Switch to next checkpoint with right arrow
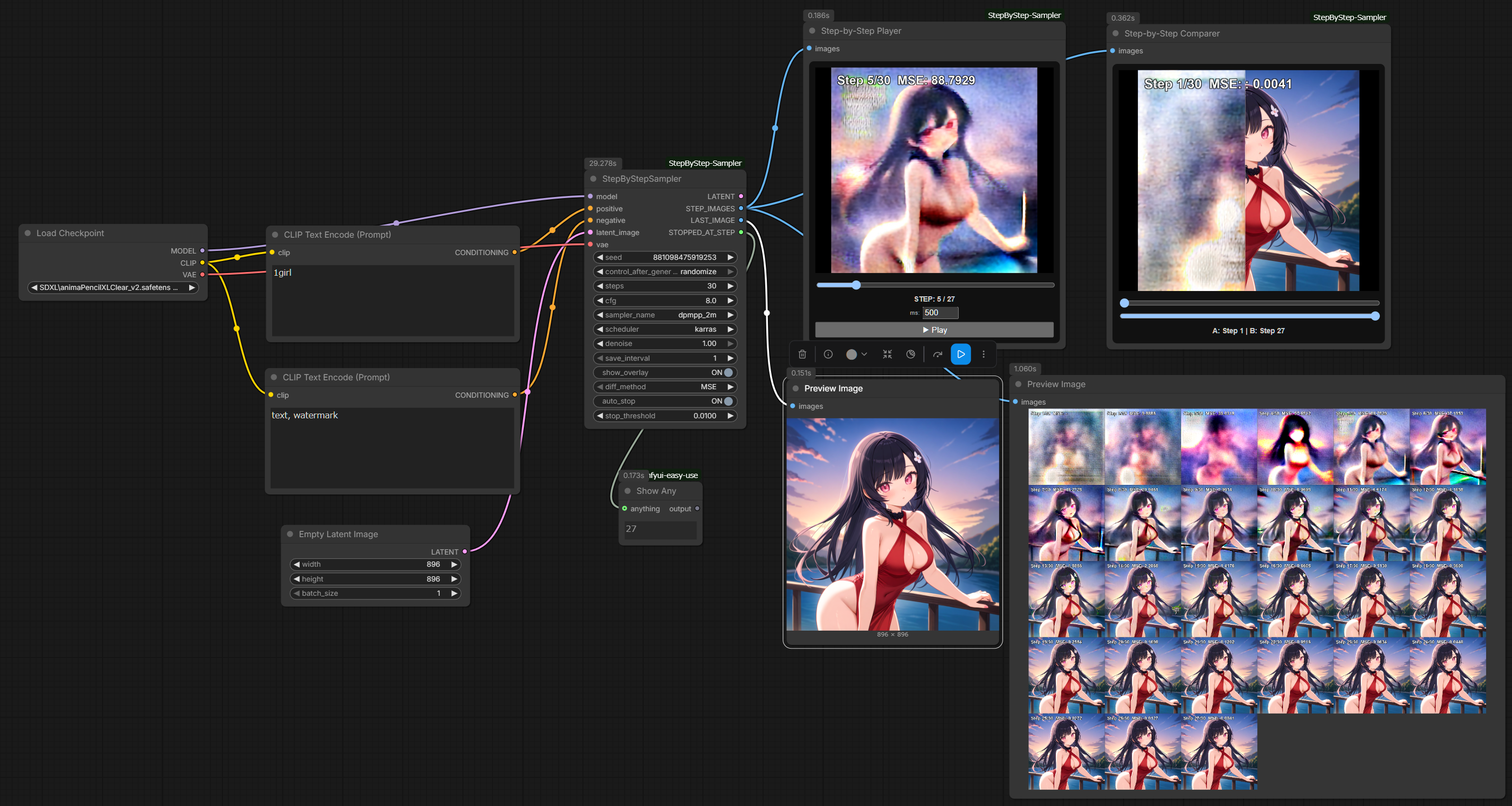 191,287
